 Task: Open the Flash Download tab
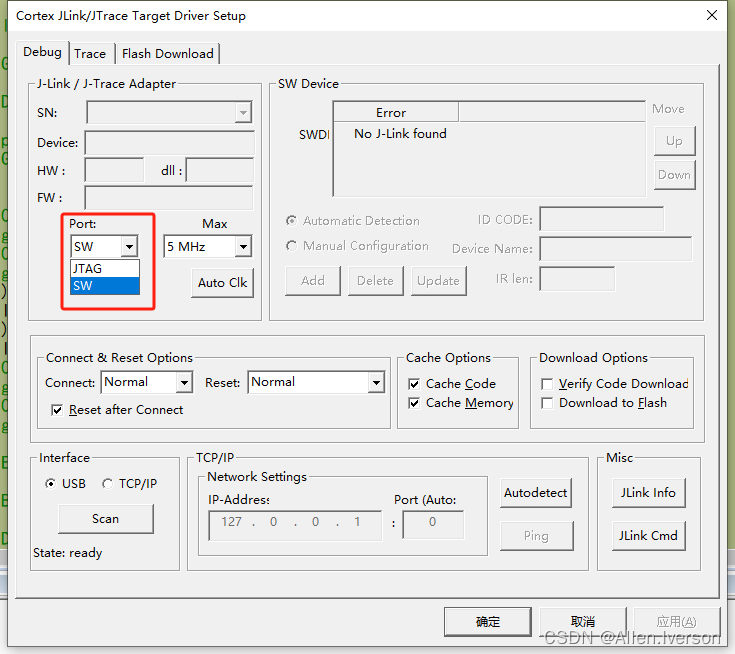[x=167, y=54]
